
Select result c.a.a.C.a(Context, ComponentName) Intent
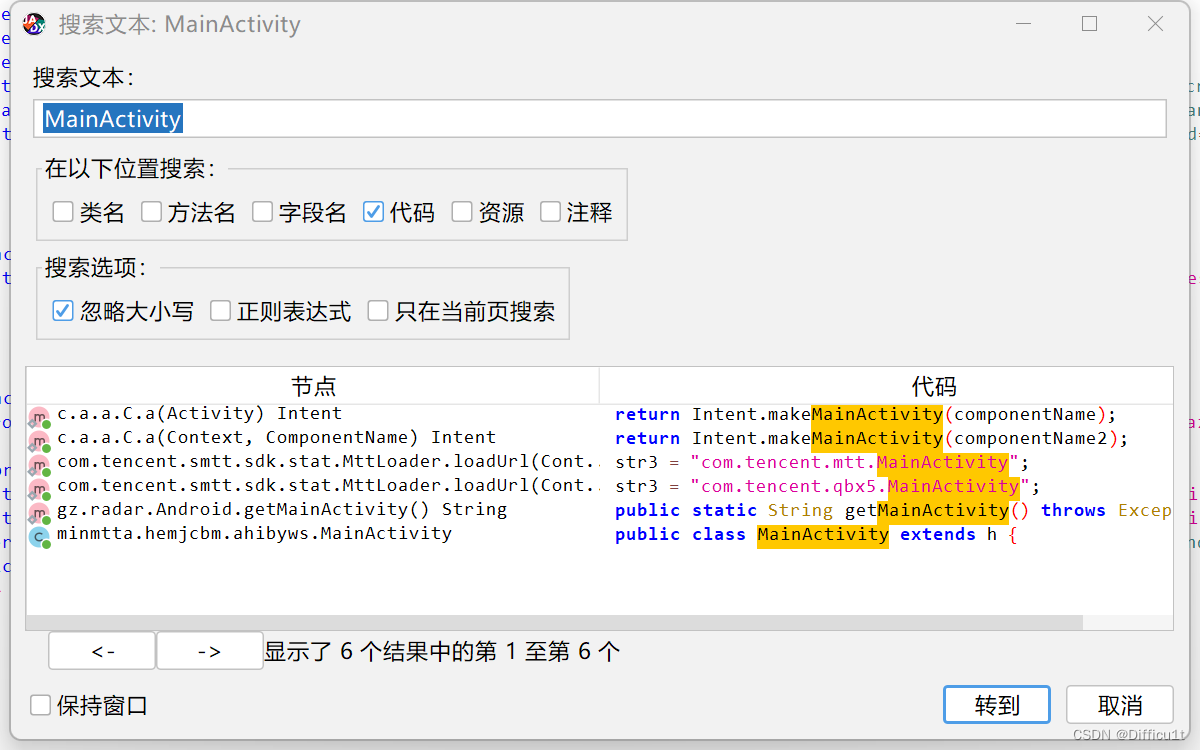click(x=276, y=437)
